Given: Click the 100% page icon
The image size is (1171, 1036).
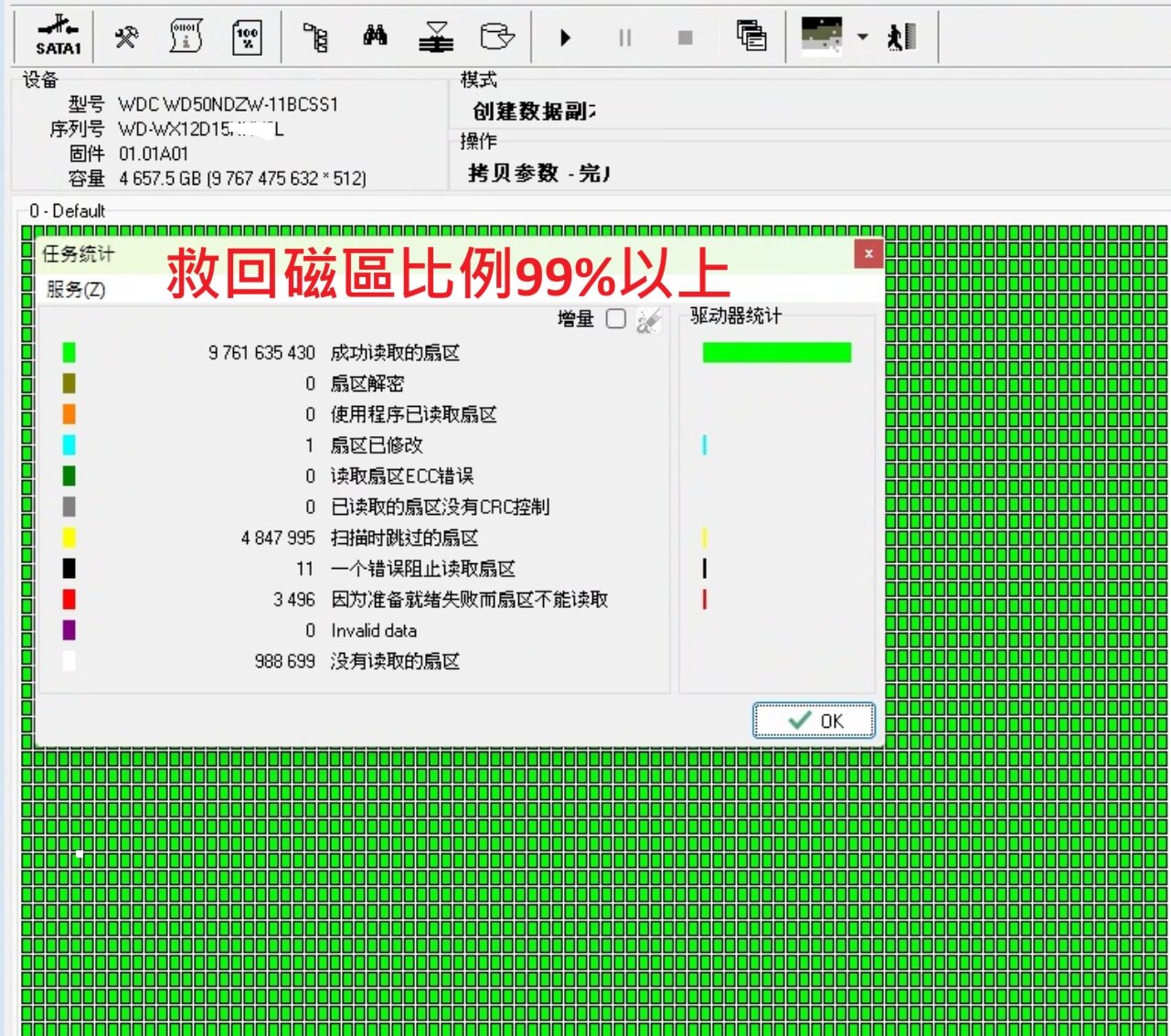Looking at the screenshot, I should [247, 37].
